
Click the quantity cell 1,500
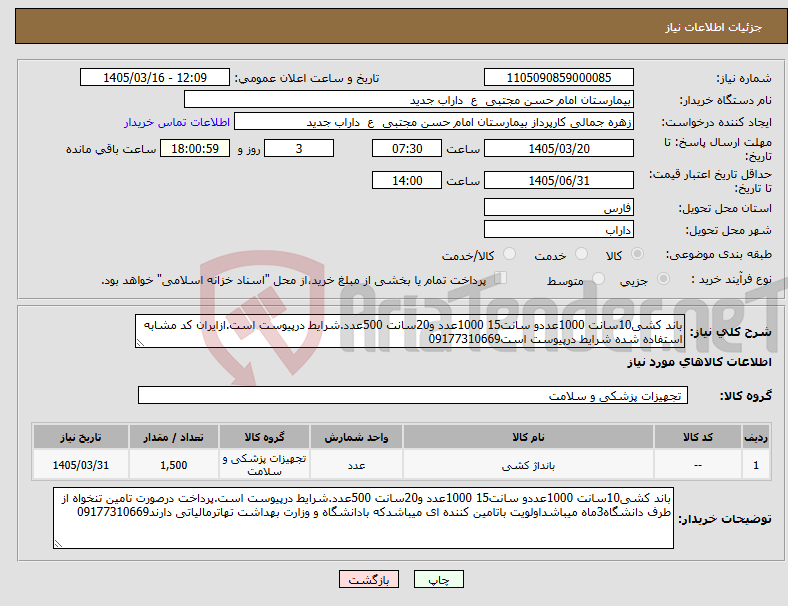[173, 465]
